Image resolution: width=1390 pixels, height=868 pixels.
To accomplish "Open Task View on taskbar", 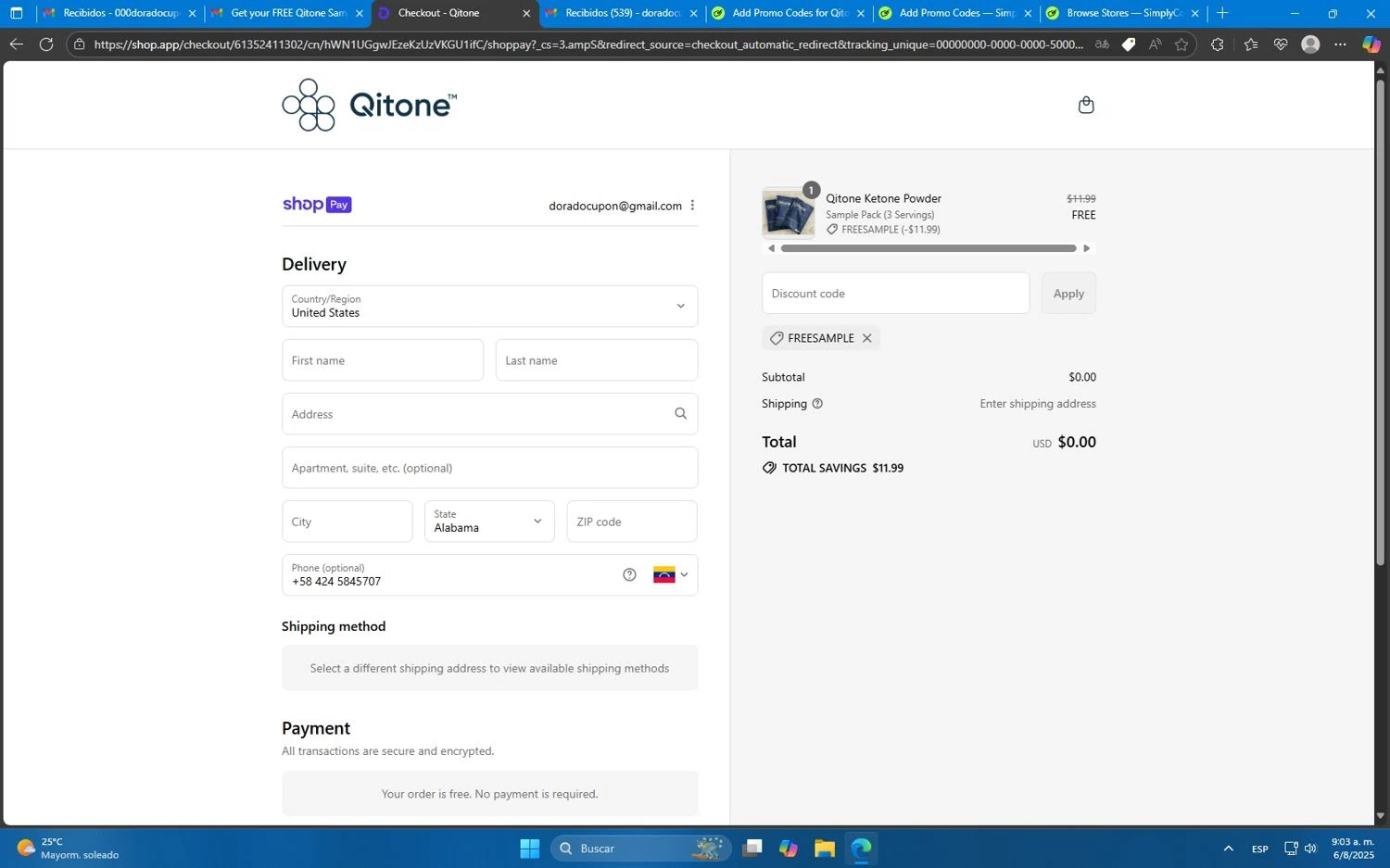I will click(x=752, y=848).
